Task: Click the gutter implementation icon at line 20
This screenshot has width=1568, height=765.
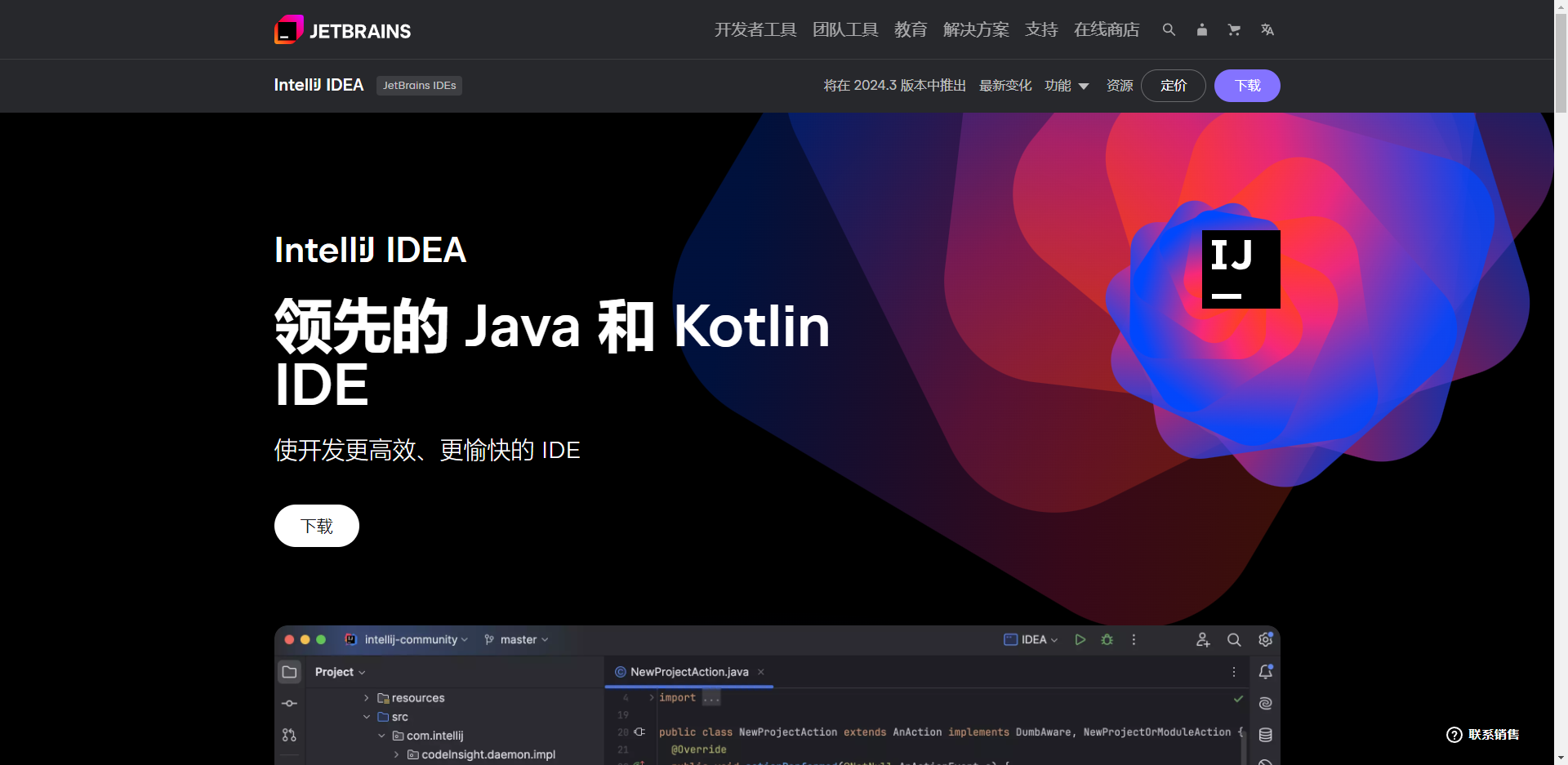Action: tap(639, 732)
